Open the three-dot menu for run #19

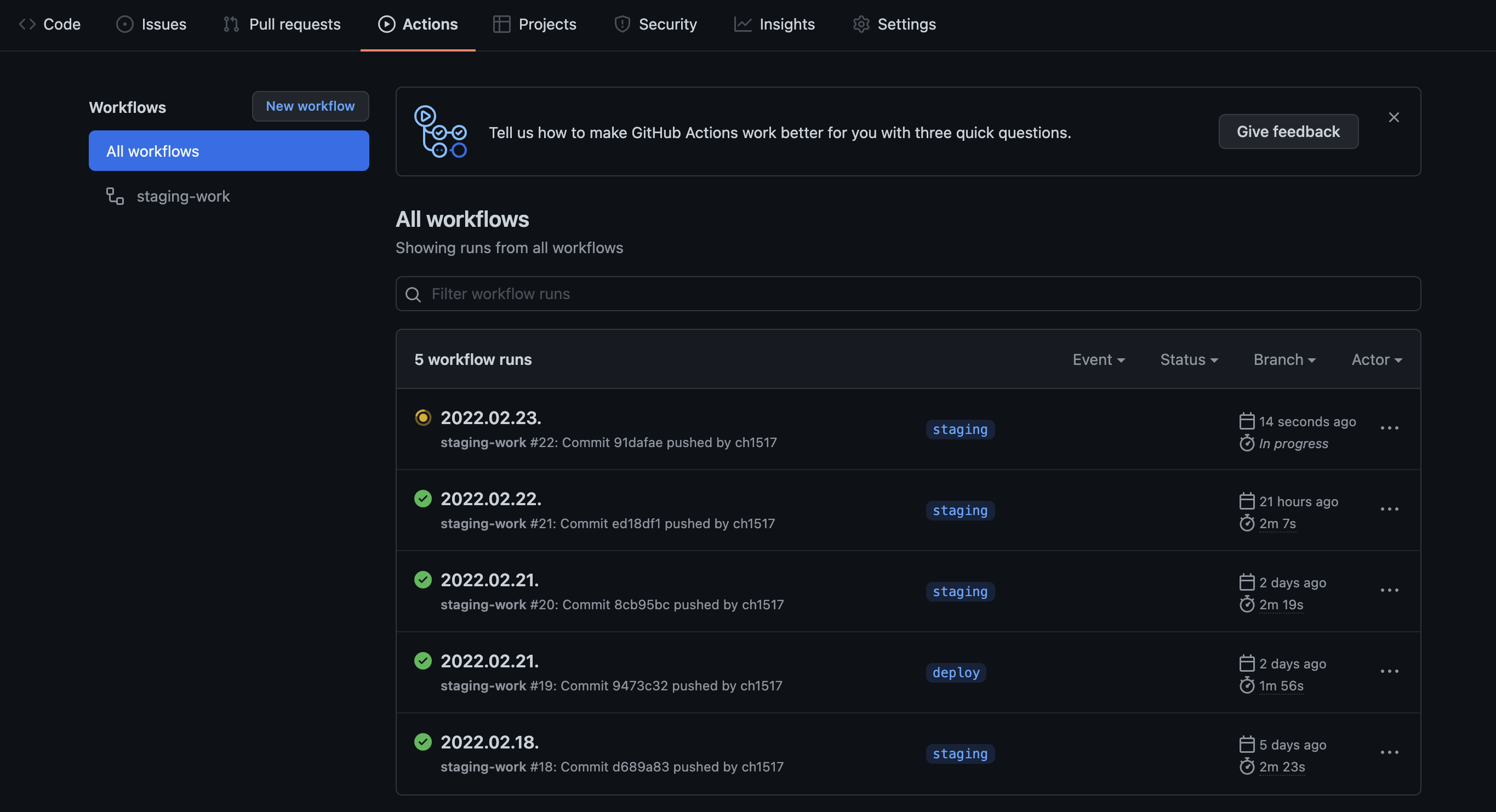(x=1389, y=672)
